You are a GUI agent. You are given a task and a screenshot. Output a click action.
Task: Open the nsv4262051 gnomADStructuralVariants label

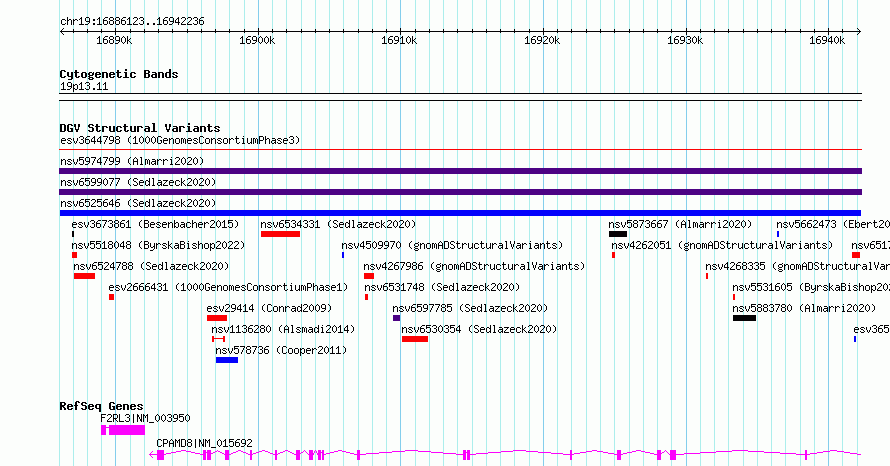(722, 245)
